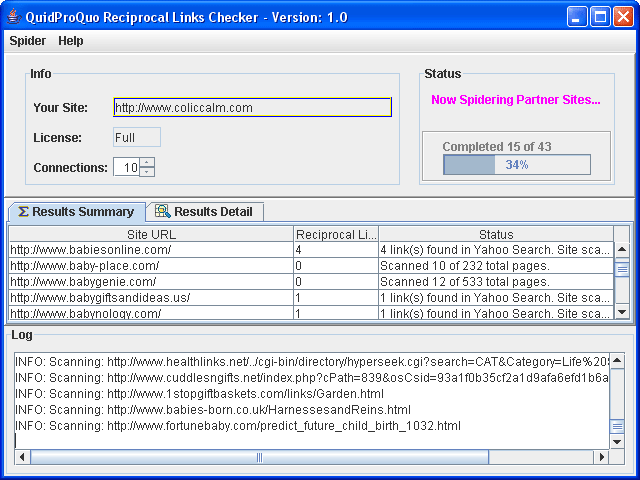
Task: Increase the Connections spinner value
Action: [147, 163]
